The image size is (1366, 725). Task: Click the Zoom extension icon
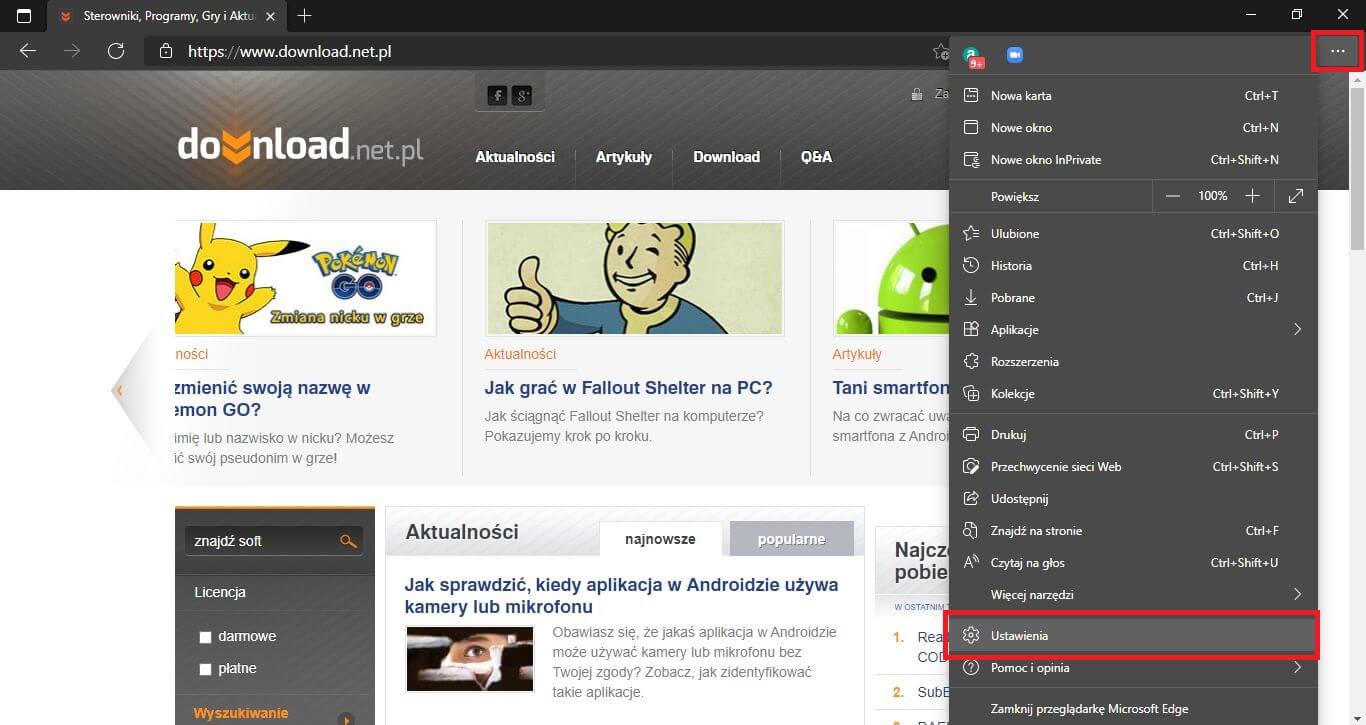pyautogui.click(x=1014, y=55)
